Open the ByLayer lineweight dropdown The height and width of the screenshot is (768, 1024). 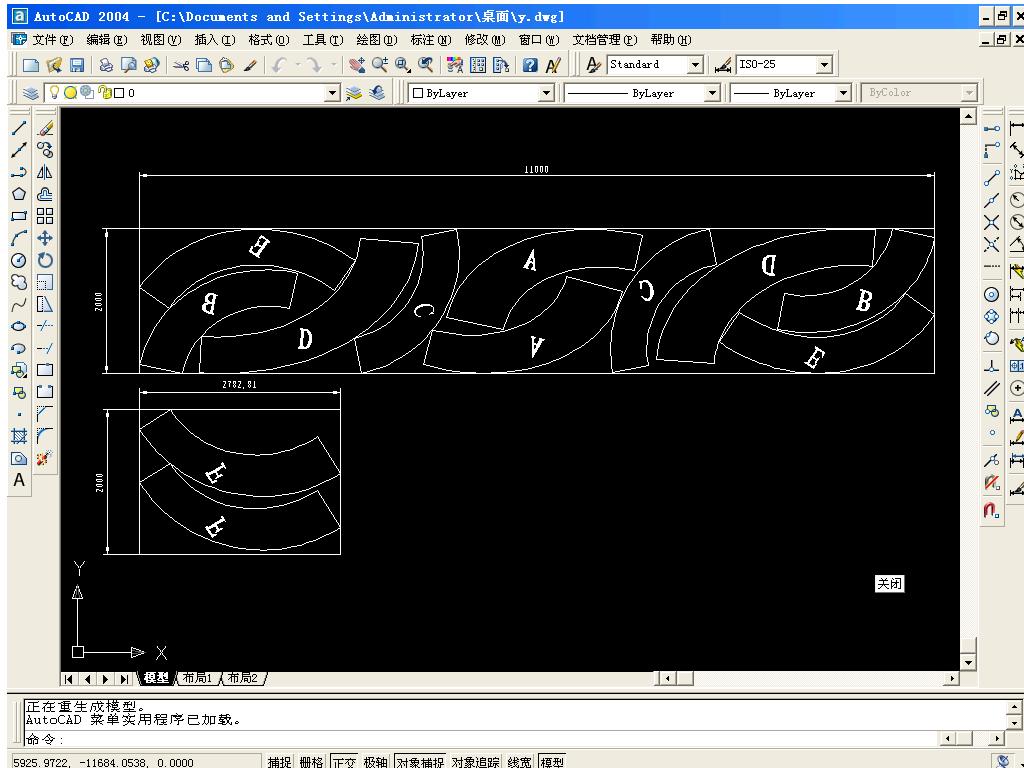click(843, 93)
